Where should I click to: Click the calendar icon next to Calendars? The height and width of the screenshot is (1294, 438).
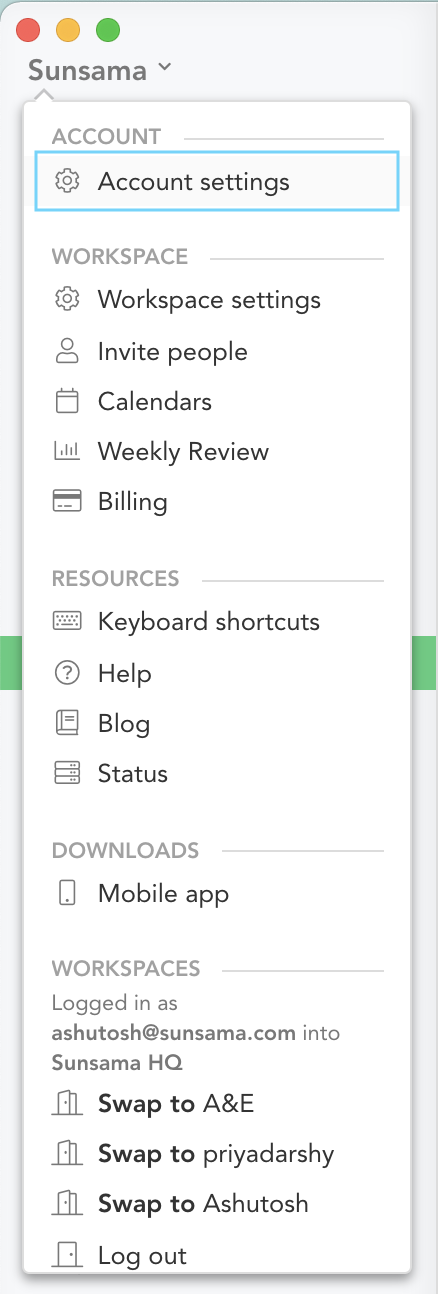click(x=67, y=401)
